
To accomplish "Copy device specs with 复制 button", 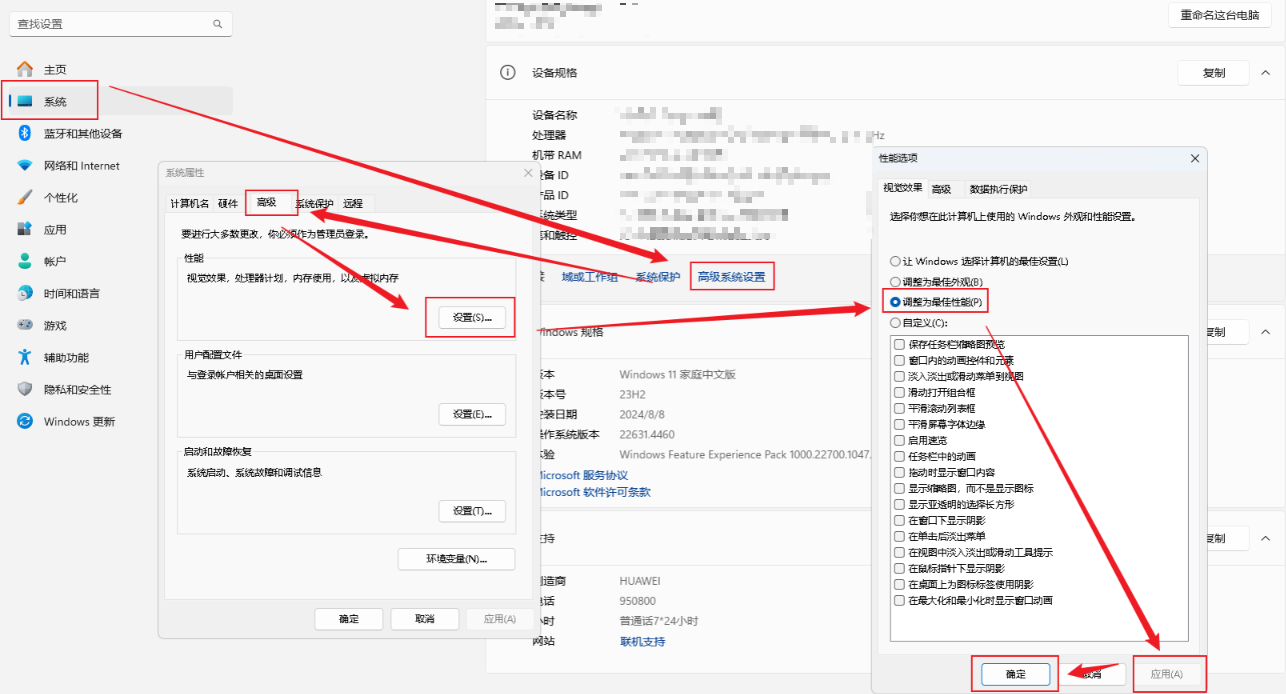I will 1213,73.
